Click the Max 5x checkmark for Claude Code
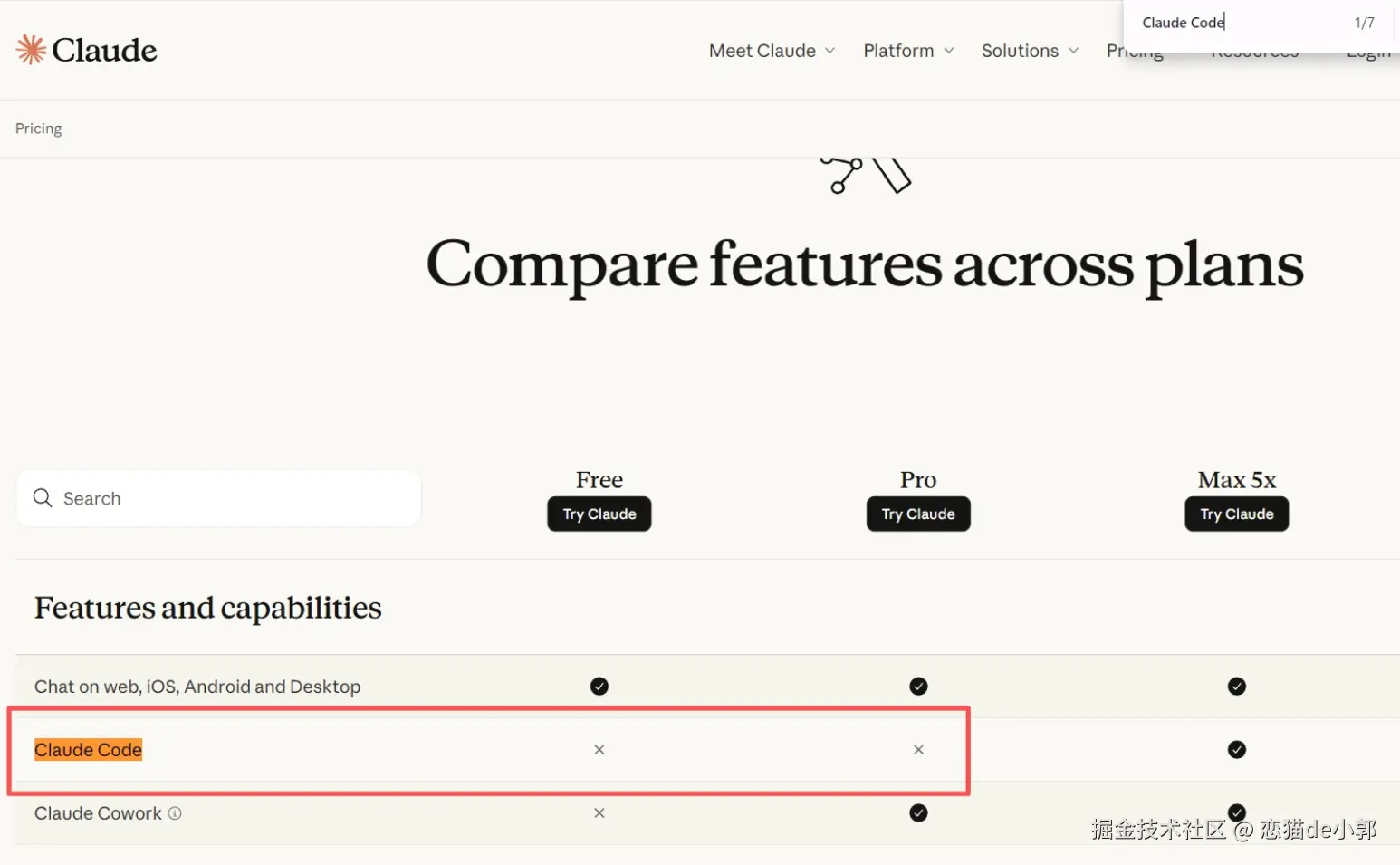 tap(1237, 750)
